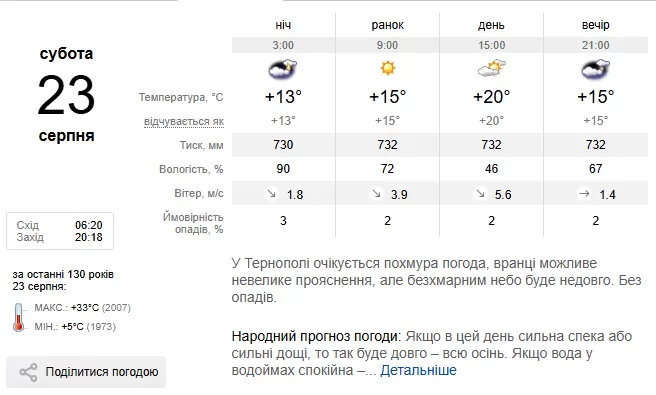656x395 pixels.
Task: Click the wind direction arrow for 1.8 m/s
Action: [272, 194]
